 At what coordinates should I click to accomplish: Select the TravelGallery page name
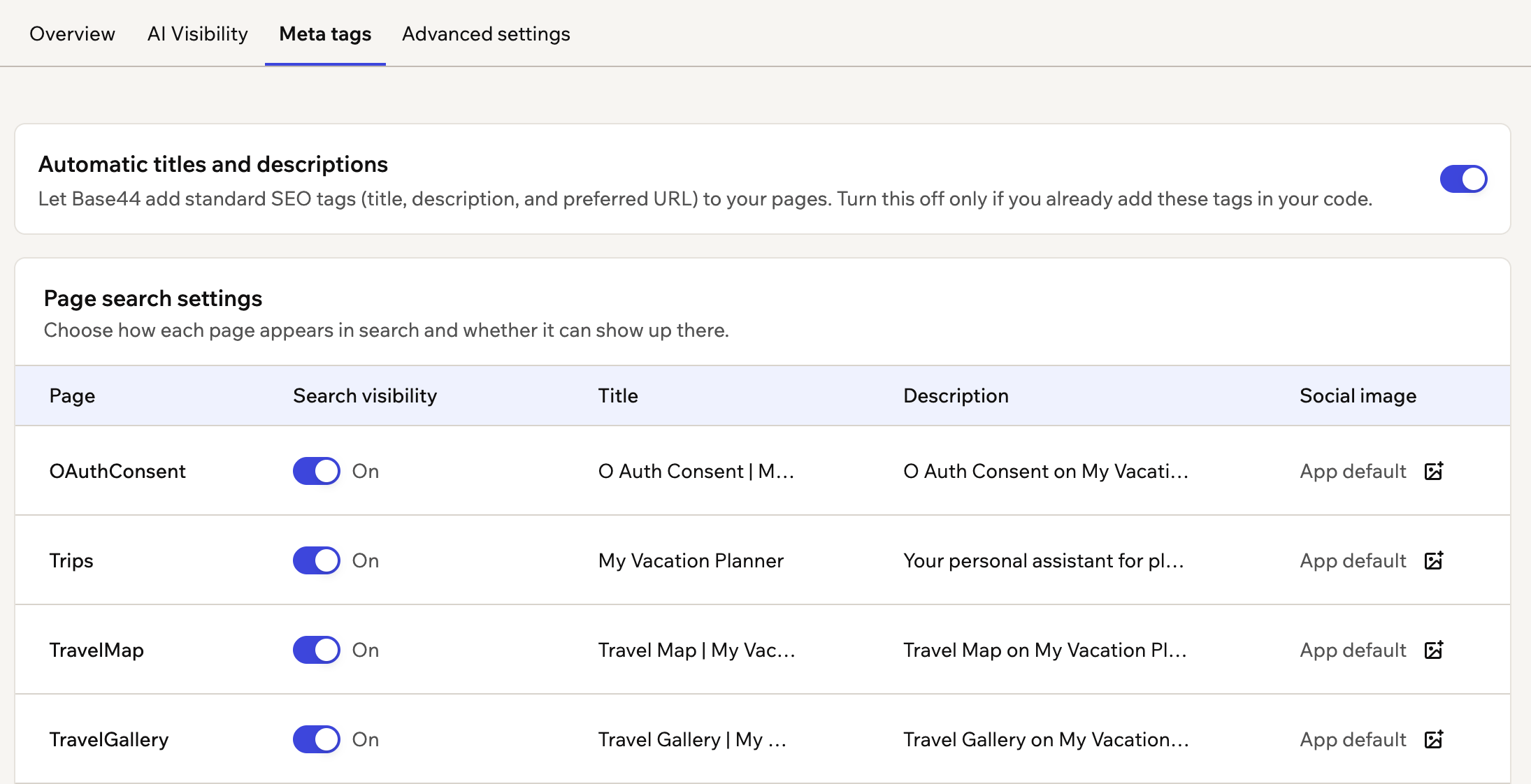[109, 739]
